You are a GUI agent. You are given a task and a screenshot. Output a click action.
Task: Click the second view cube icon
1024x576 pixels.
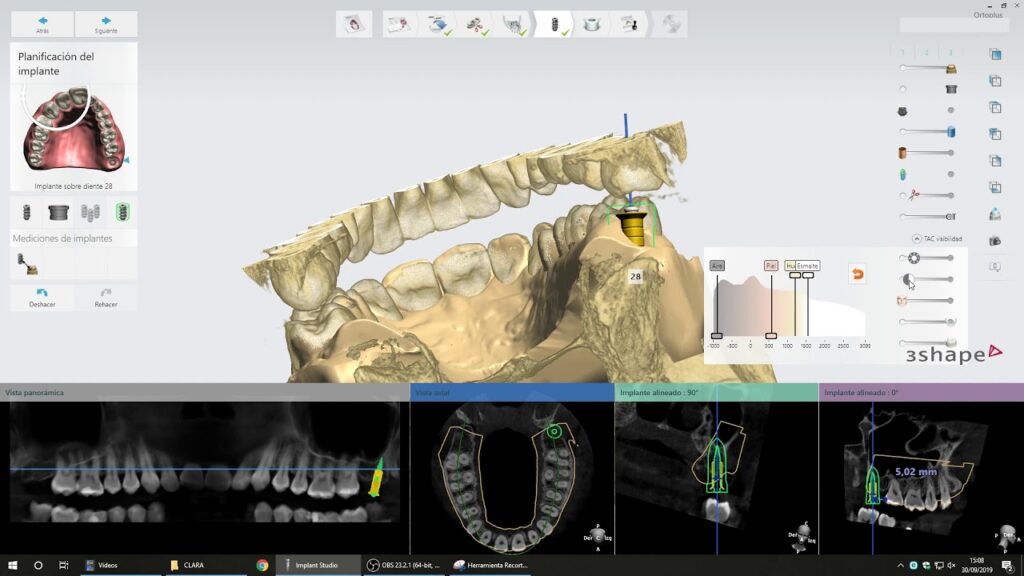[x=995, y=81]
